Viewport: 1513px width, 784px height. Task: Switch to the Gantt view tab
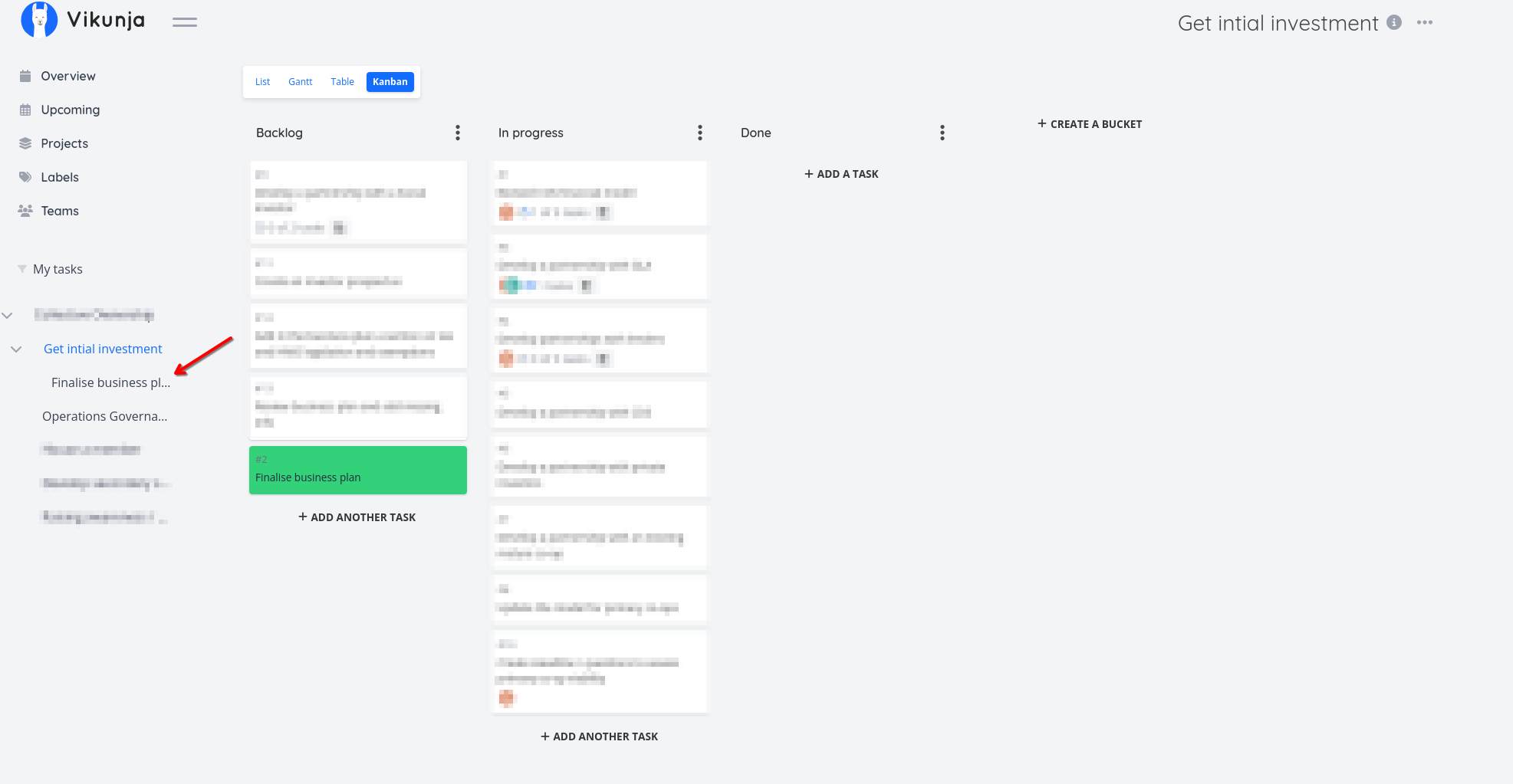300,82
